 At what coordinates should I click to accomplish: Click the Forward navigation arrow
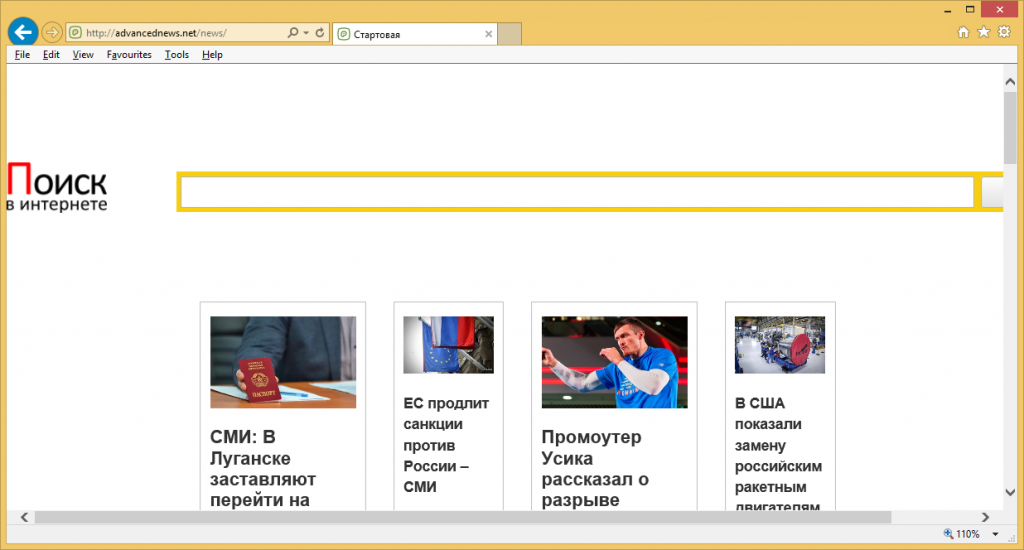[x=52, y=33]
